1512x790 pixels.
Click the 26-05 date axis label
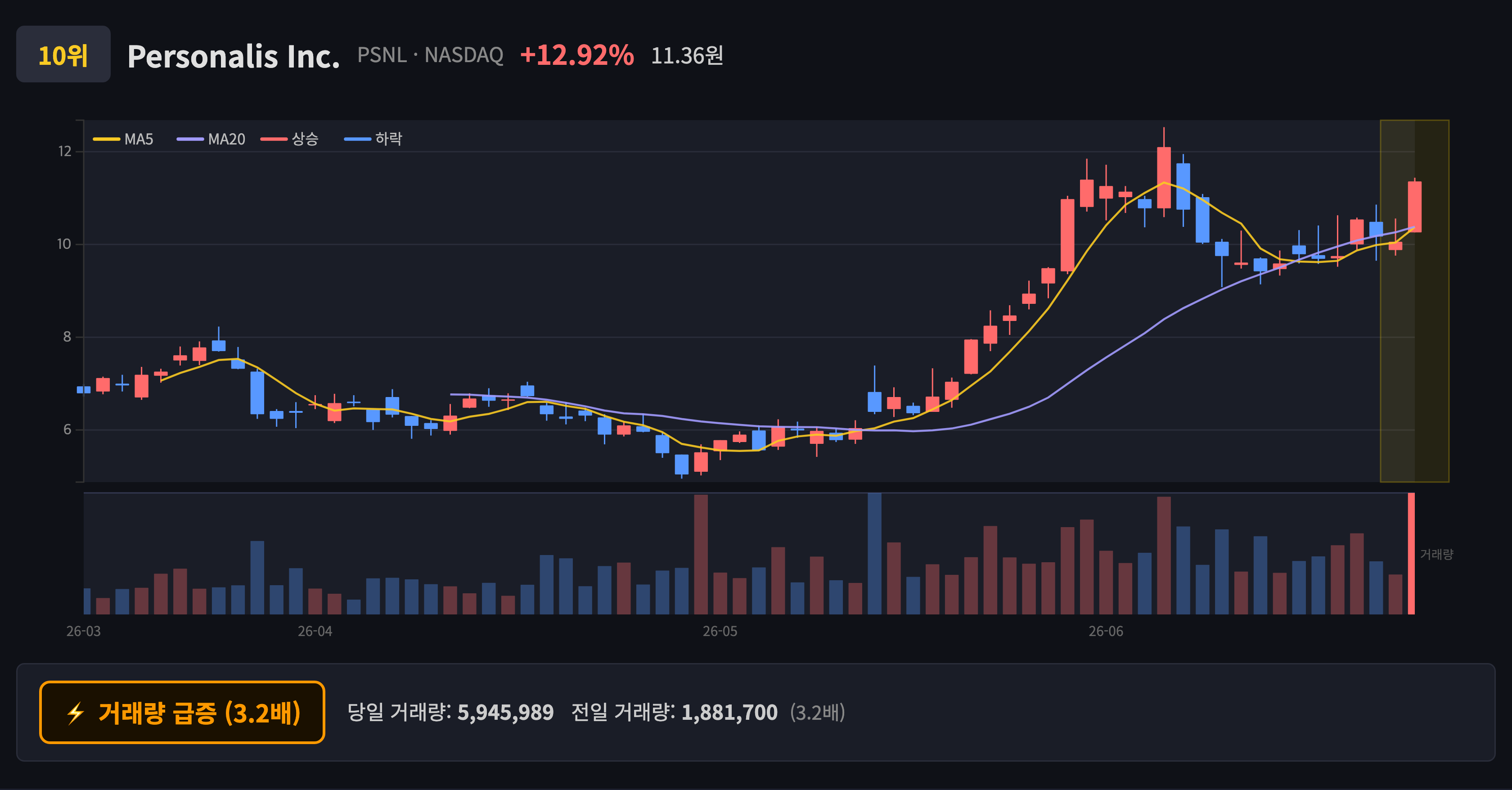point(720,632)
